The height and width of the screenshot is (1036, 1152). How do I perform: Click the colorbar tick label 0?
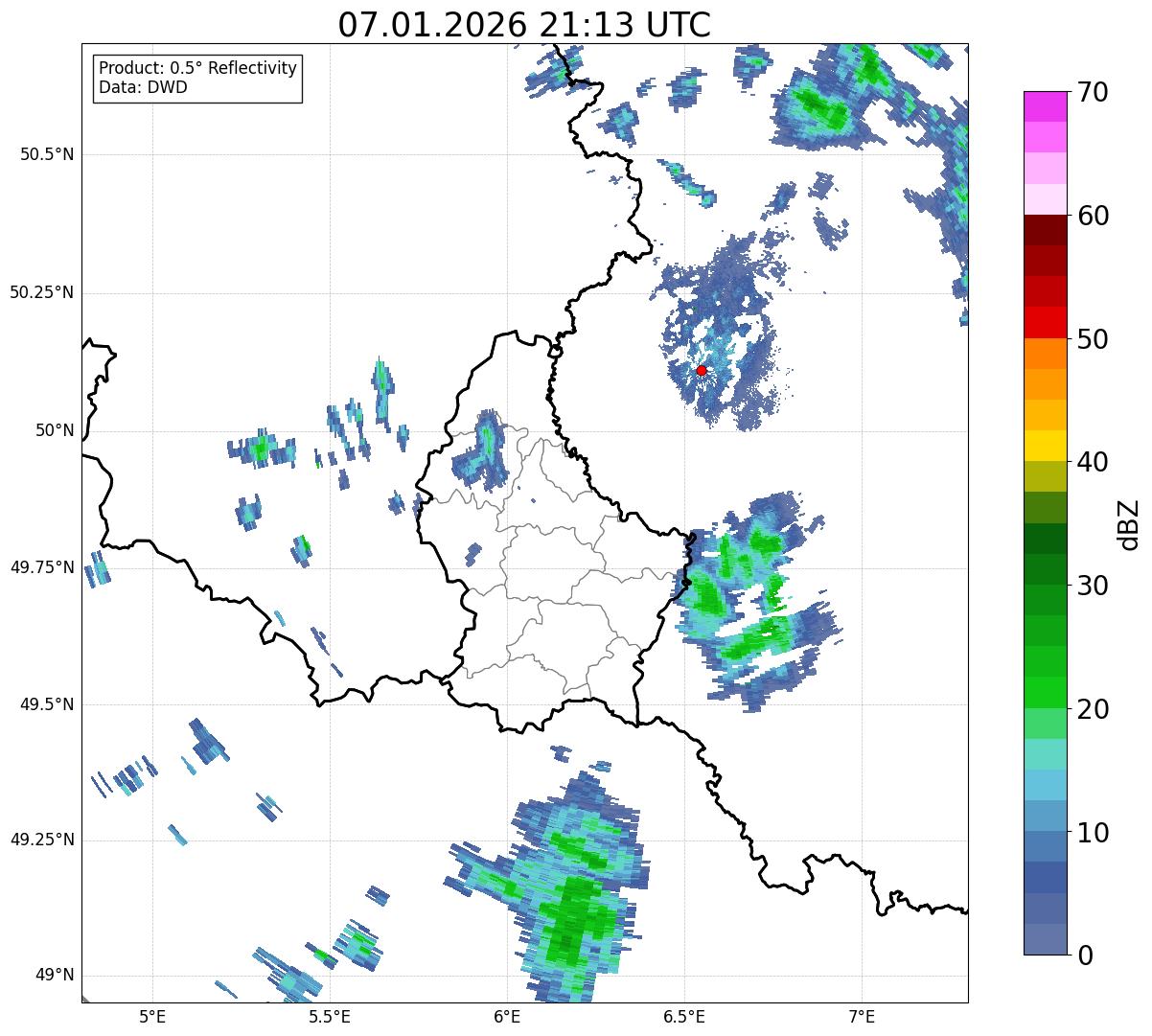[x=1085, y=955]
